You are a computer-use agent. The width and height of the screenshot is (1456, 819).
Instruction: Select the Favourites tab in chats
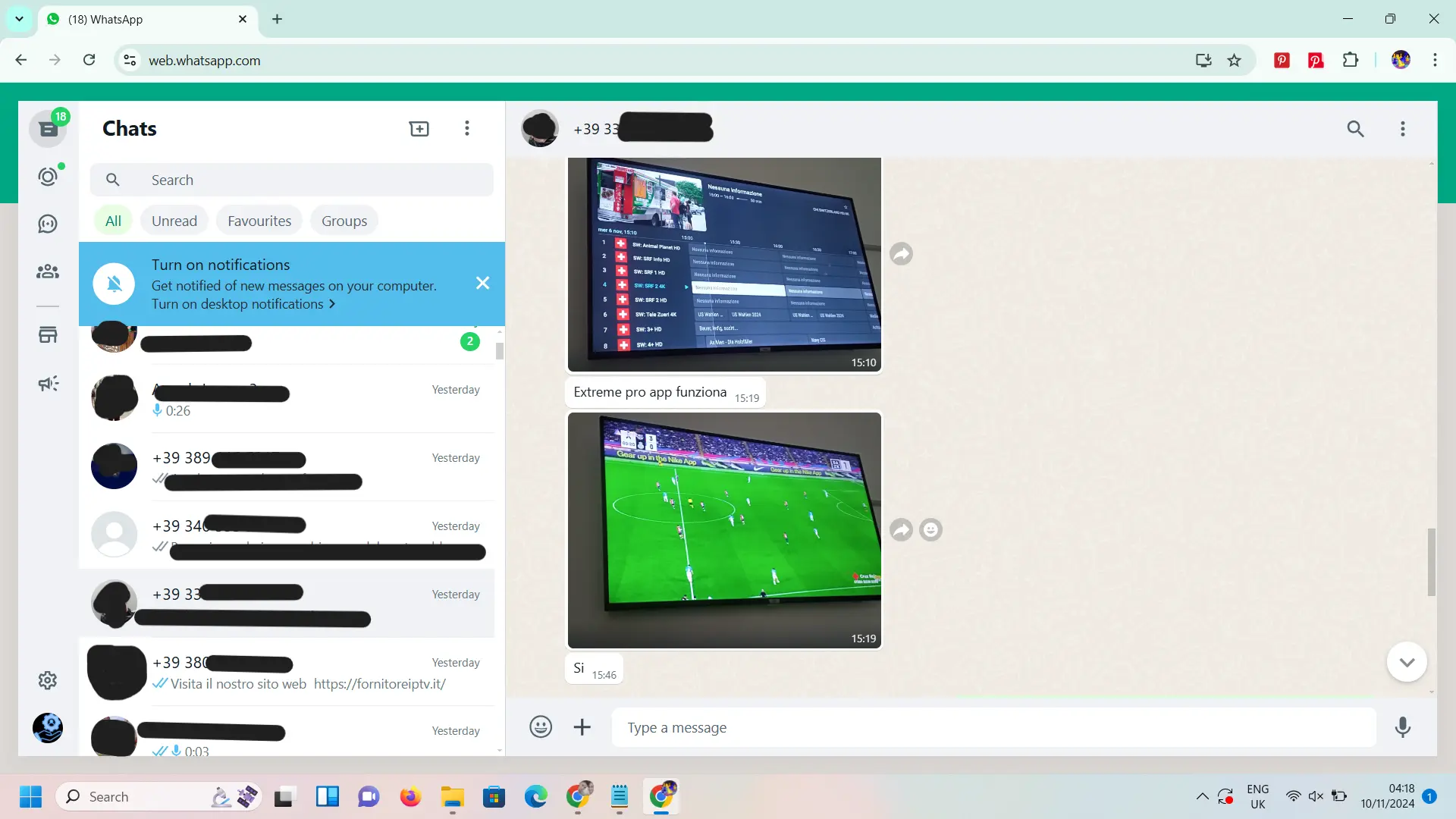coord(259,220)
